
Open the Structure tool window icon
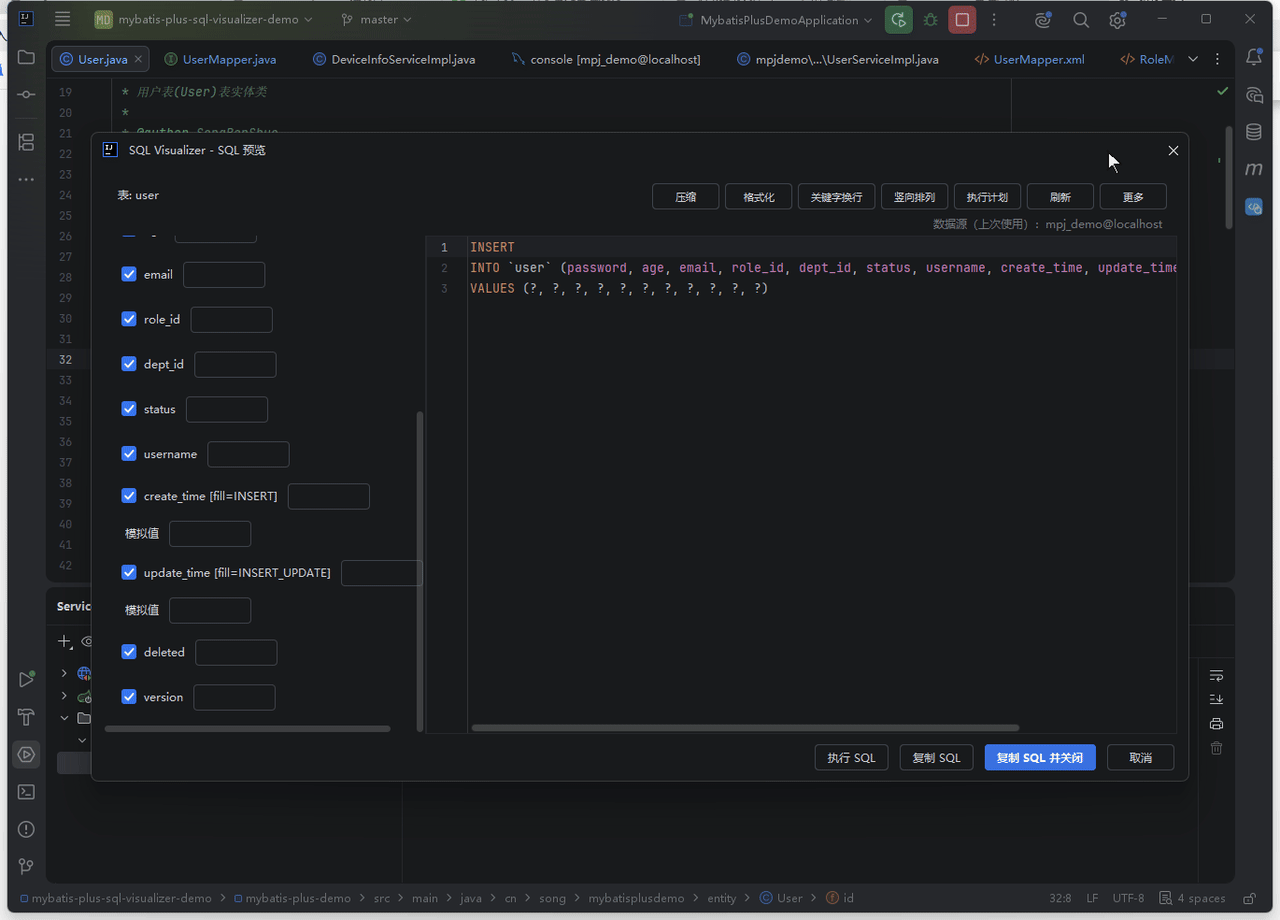pyautogui.click(x=26, y=142)
